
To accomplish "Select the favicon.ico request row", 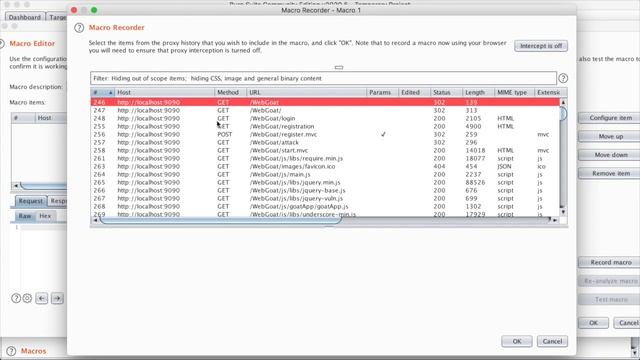I will pyautogui.click(x=325, y=167).
